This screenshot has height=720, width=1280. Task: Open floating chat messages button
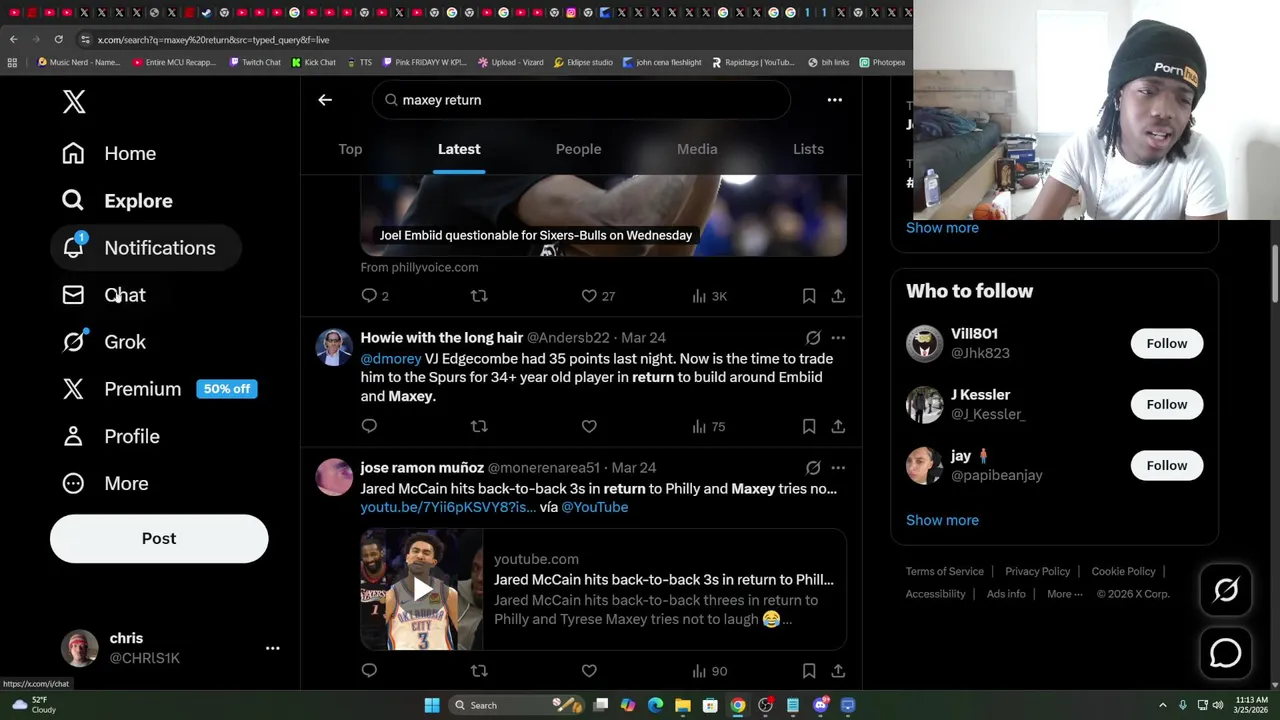click(1226, 653)
